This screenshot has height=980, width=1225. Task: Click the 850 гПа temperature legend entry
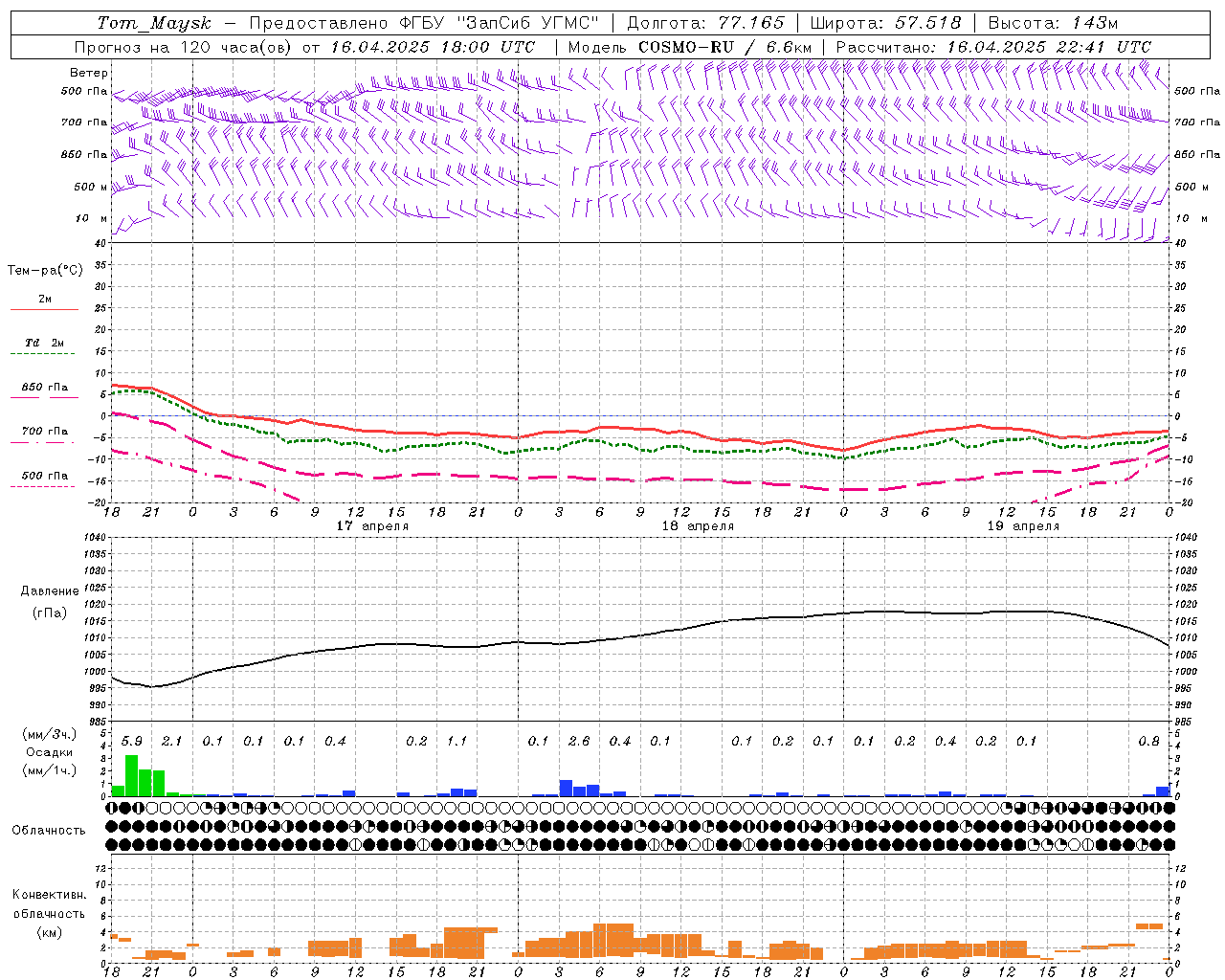point(44,388)
